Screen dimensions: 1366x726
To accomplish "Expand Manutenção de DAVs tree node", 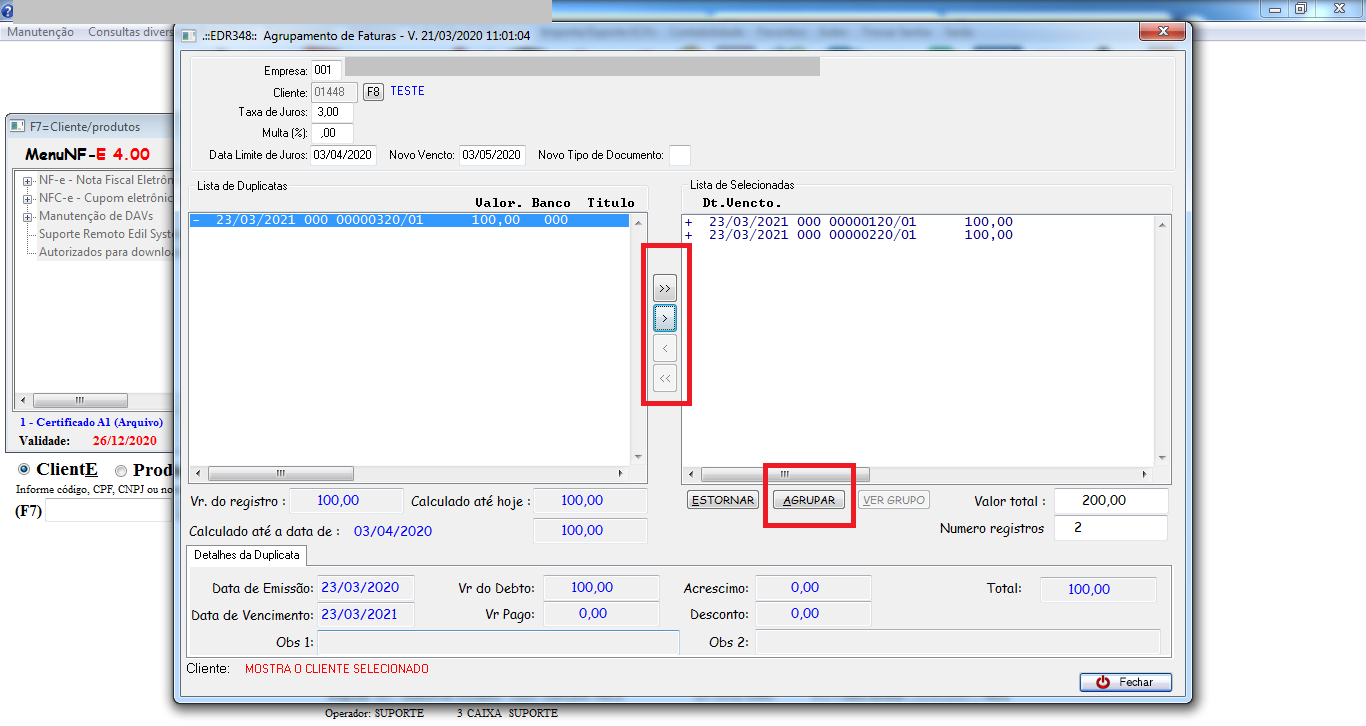I will tap(27, 217).
